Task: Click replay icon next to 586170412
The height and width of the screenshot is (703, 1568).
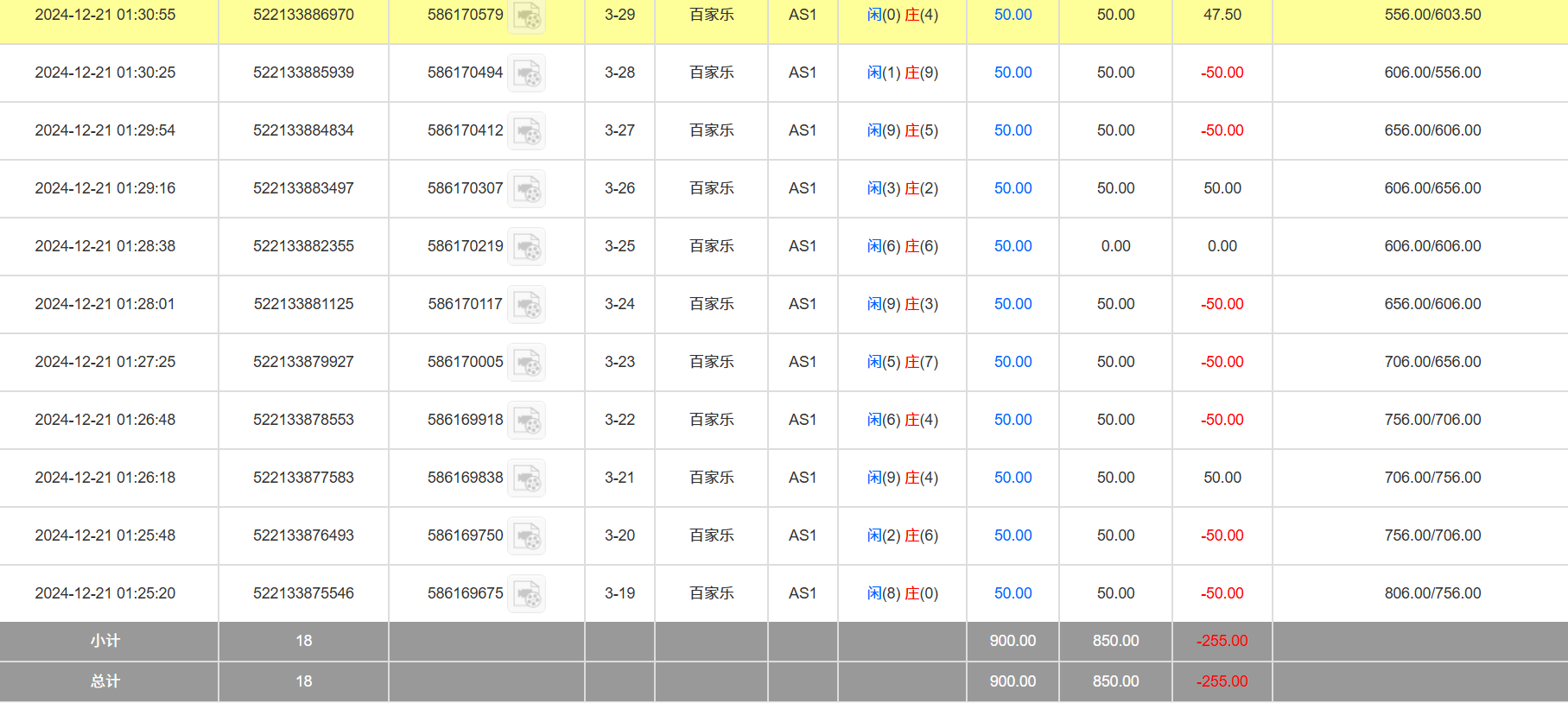Action: coord(526,131)
